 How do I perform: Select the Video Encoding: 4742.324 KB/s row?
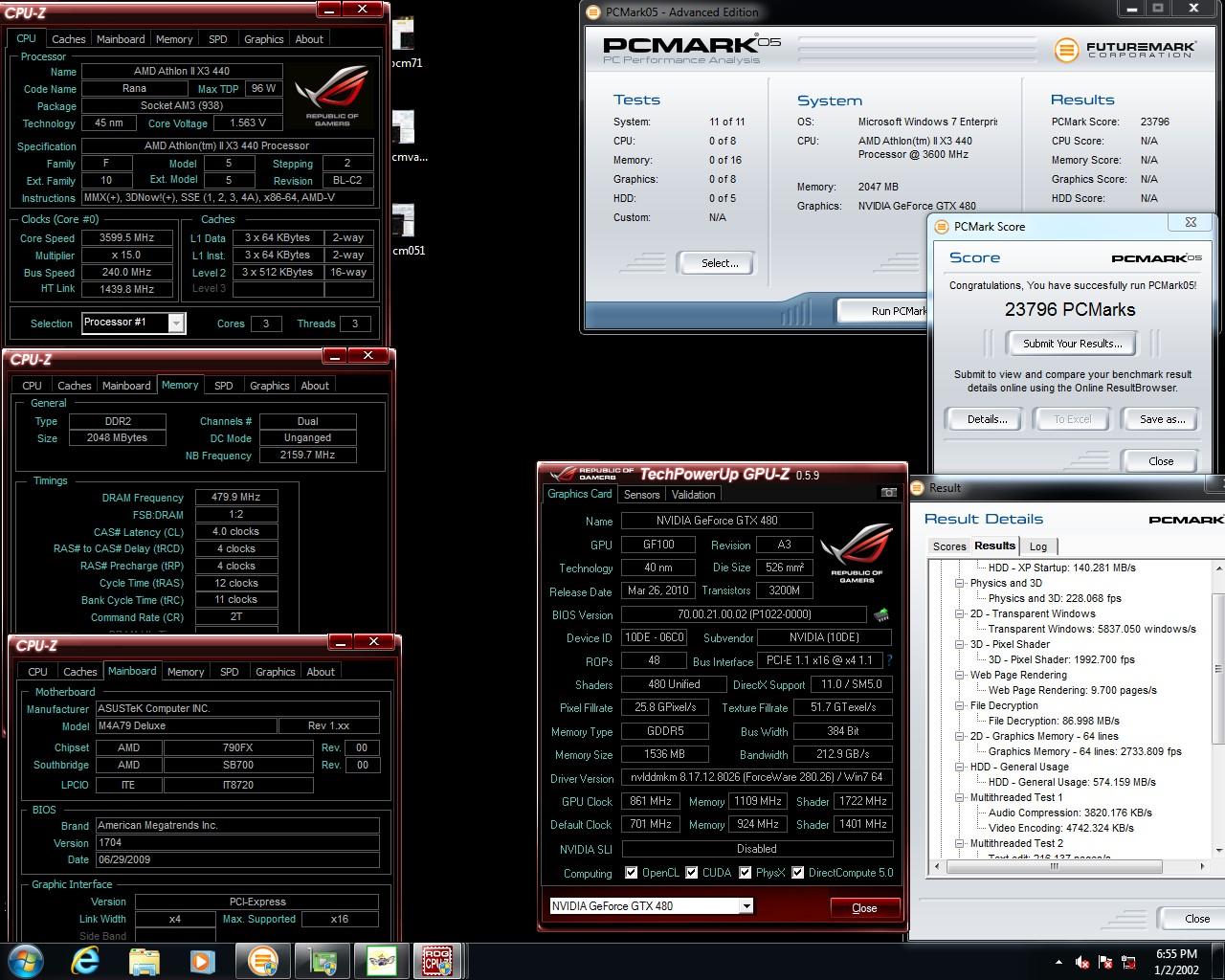[x=1060, y=828]
